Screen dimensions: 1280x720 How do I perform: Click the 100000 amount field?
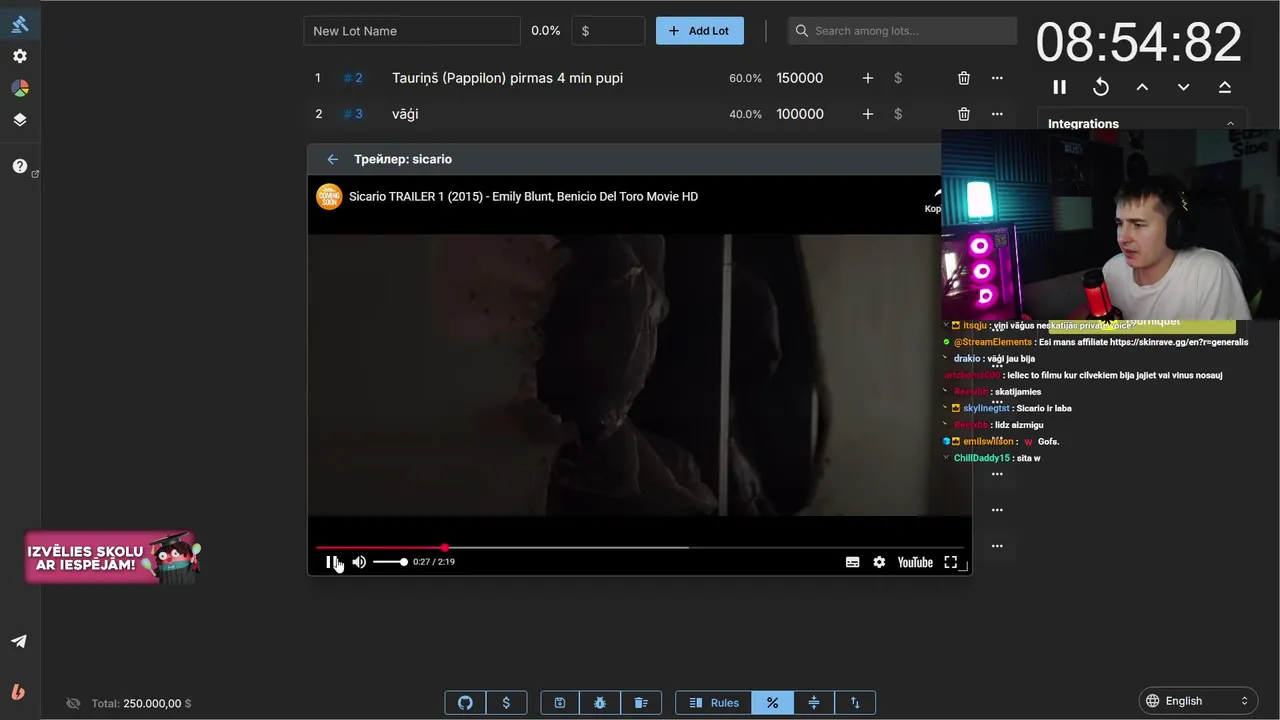tap(800, 114)
